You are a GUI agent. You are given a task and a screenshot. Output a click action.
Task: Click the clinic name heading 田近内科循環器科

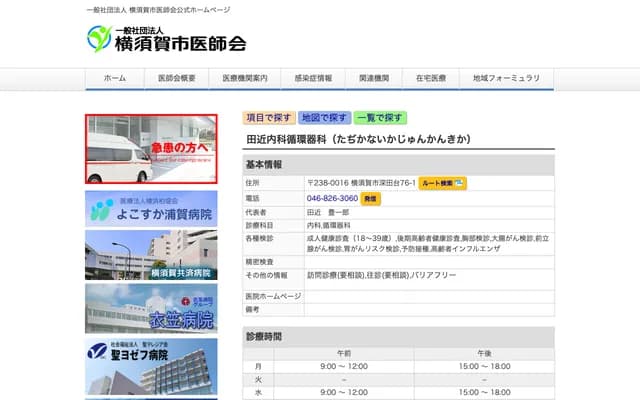coord(357,139)
